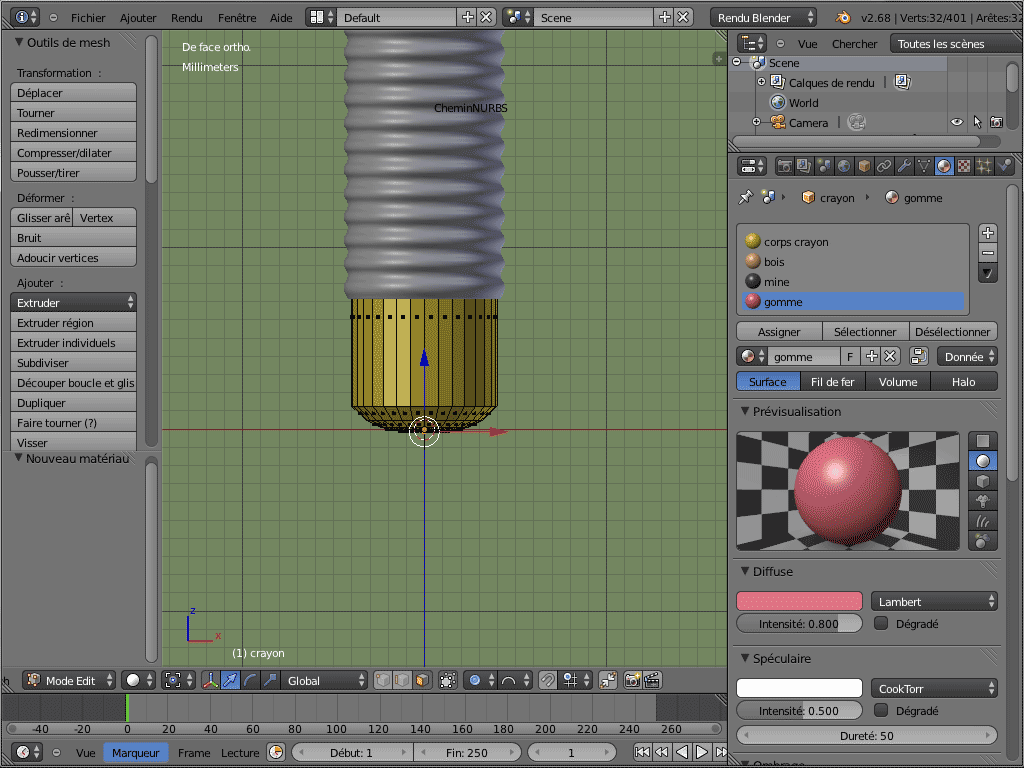1024x768 pixels.
Task: Open the Marqueur timeline menu
Action: tap(136, 752)
